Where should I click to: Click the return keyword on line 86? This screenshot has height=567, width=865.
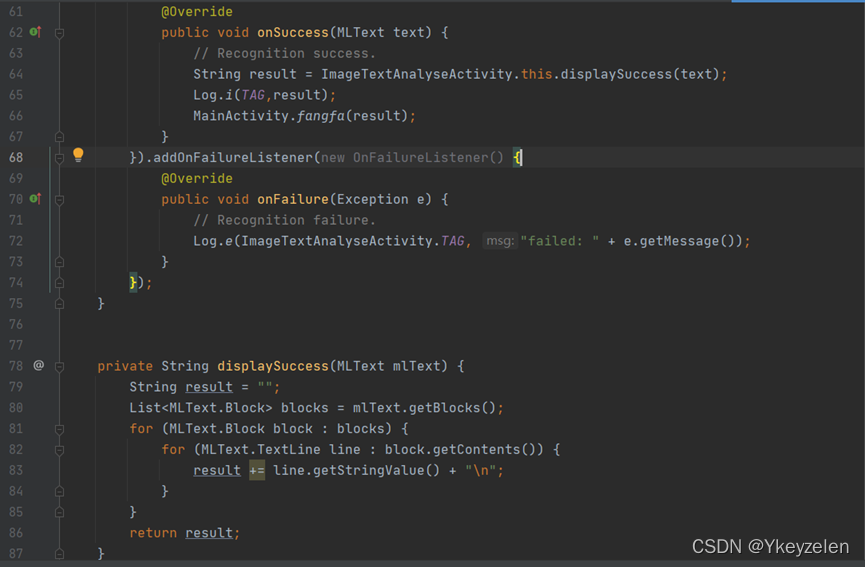tap(153, 533)
